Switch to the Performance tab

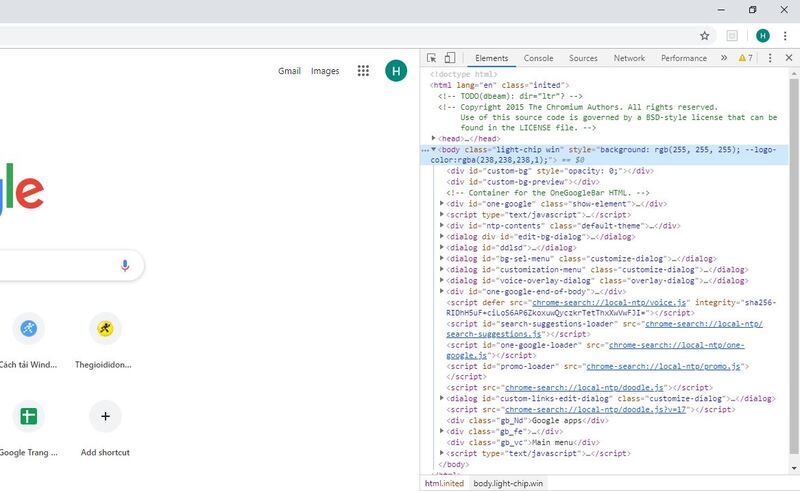click(x=684, y=58)
